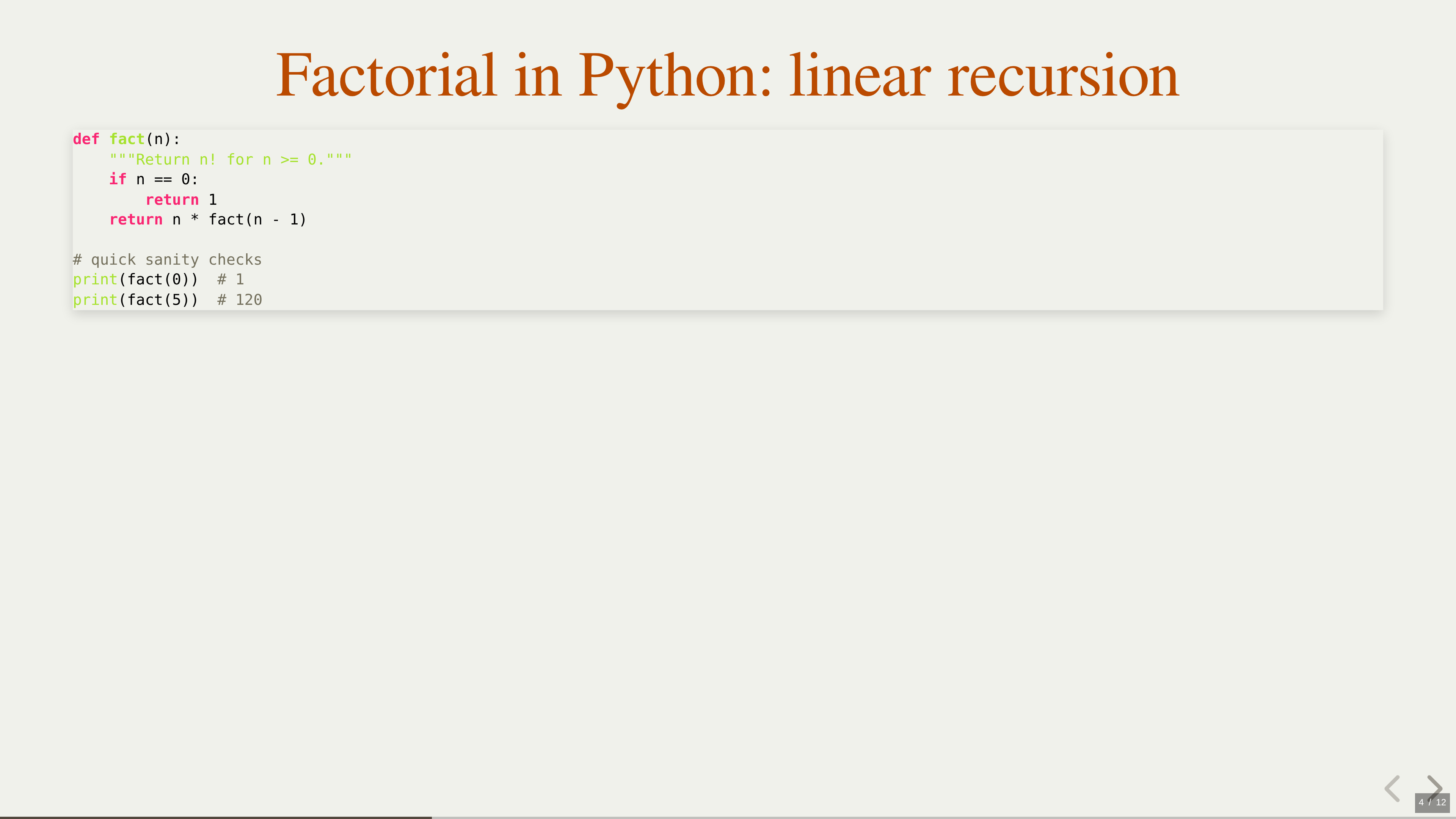Click the 'if n == 0:' line
This screenshot has width=1456, height=819.
point(153,180)
